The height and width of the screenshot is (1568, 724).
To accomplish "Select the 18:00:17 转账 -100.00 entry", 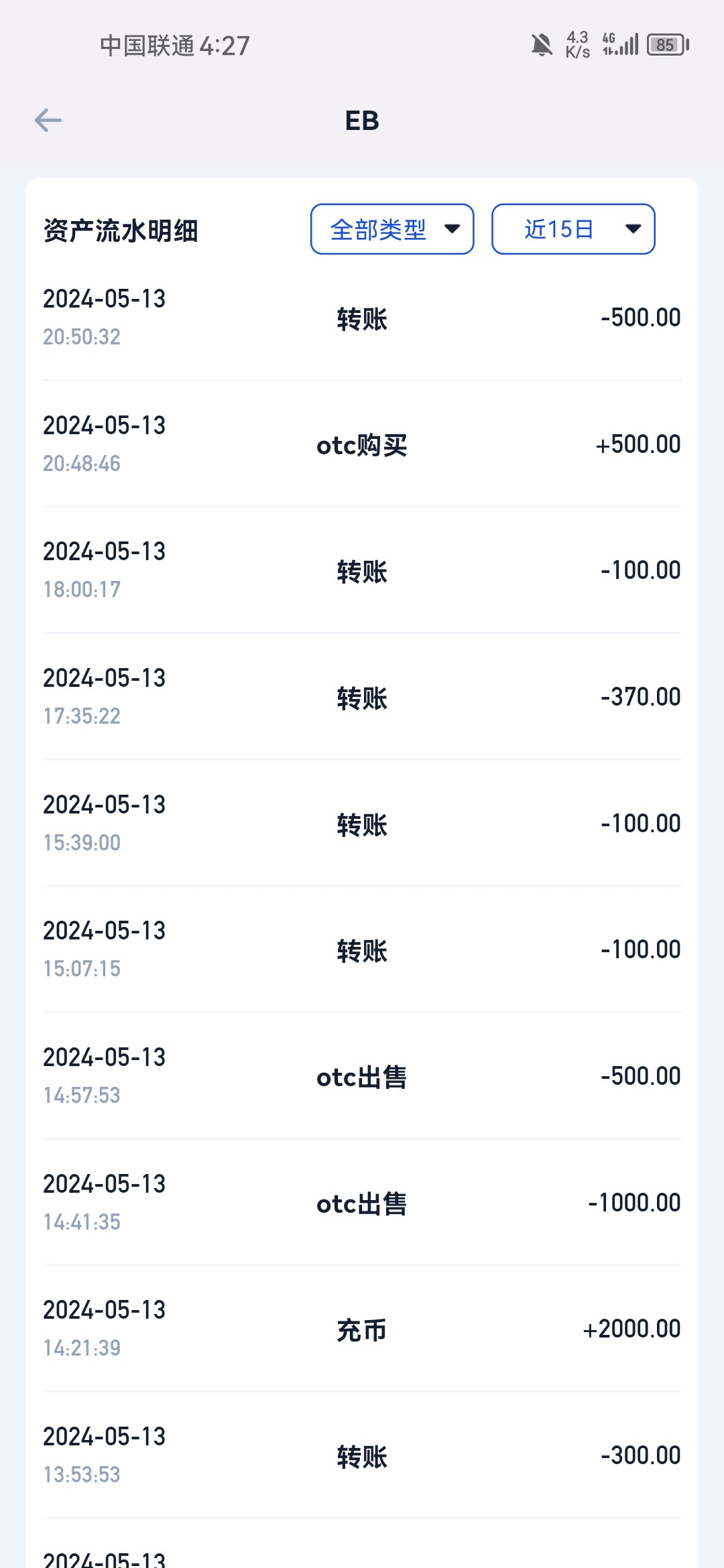I will (362, 571).
